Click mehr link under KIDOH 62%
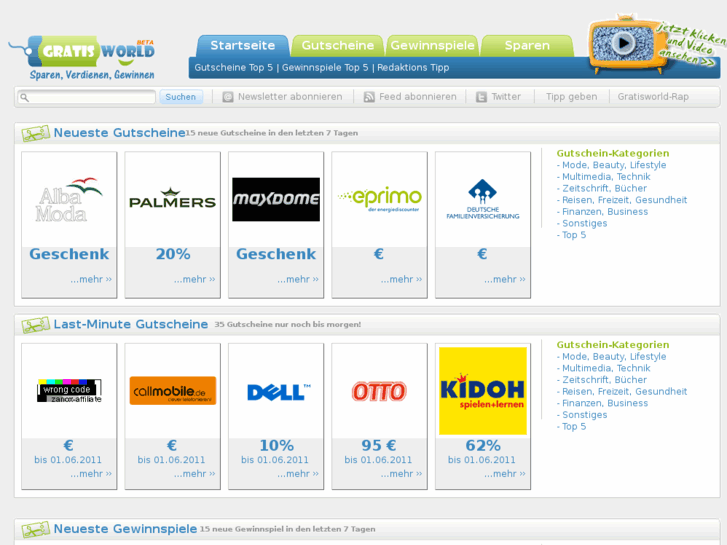 pos(504,474)
